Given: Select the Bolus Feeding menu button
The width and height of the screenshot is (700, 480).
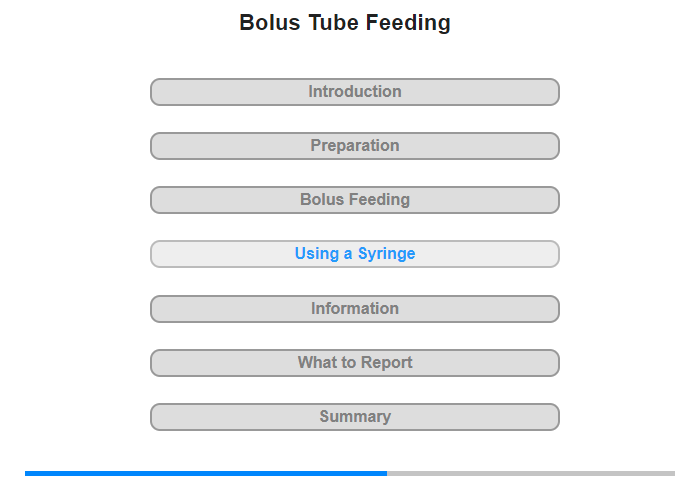Looking at the screenshot, I should pyautogui.click(x=354, y=200).
